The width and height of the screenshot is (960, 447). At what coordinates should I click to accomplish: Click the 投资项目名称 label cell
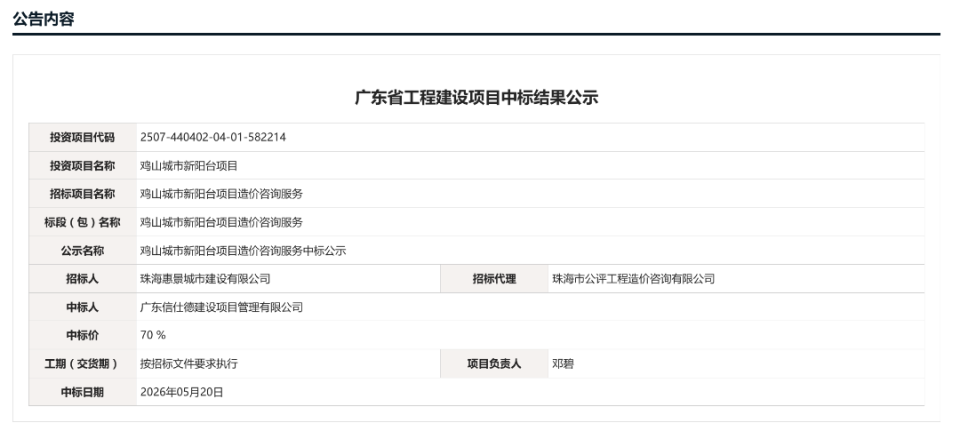[82, 165]
